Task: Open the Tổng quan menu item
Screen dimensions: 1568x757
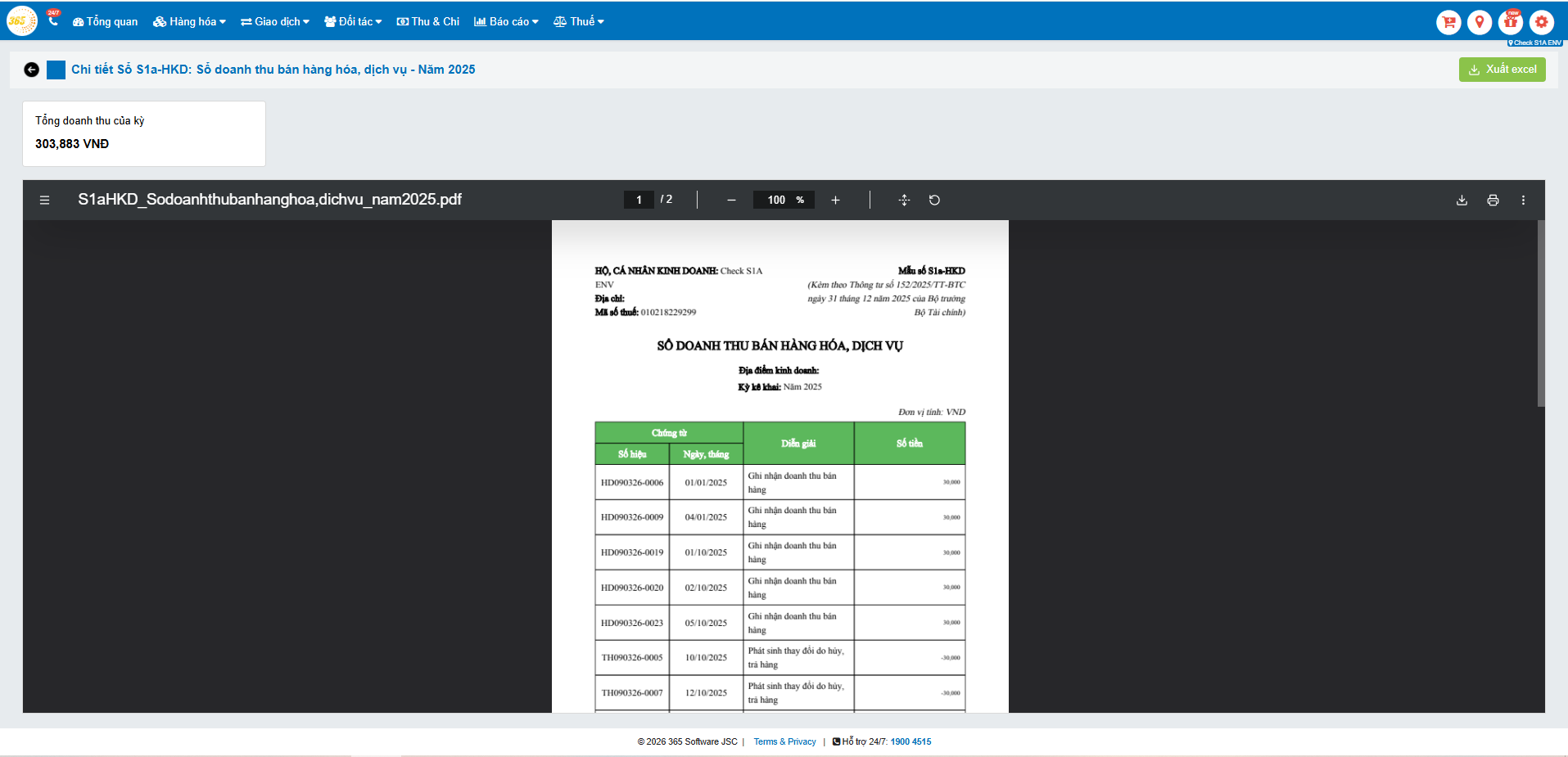Action: pos(105,21)
